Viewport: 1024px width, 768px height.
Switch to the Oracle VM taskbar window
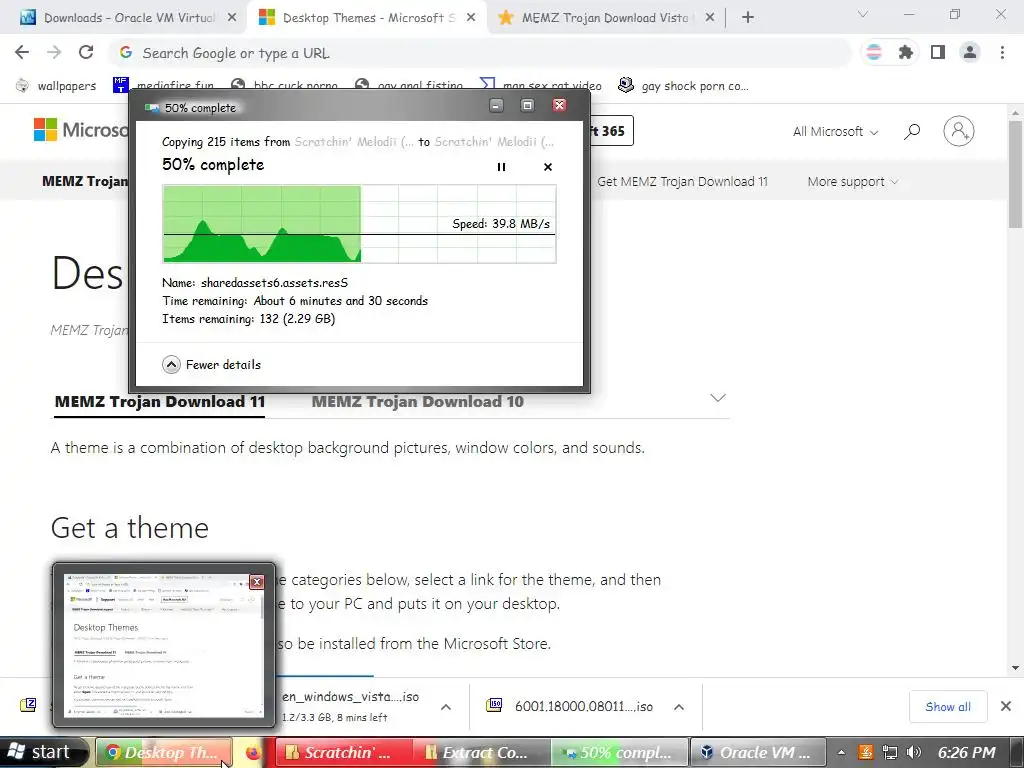758,752
